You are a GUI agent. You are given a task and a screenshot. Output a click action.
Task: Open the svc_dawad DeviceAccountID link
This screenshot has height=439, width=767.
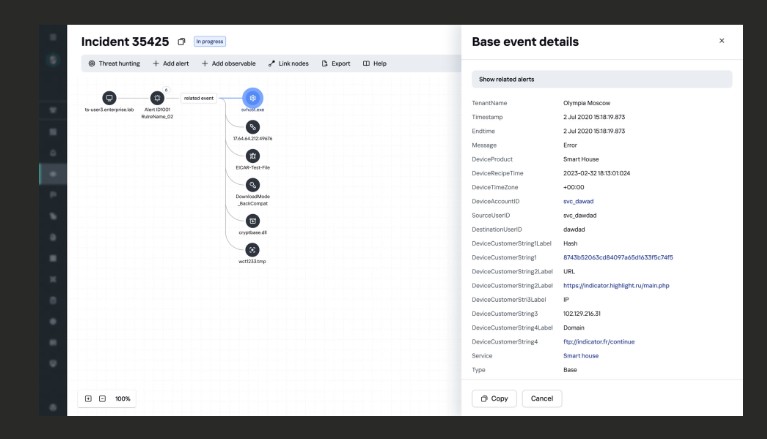coord(580,202)
